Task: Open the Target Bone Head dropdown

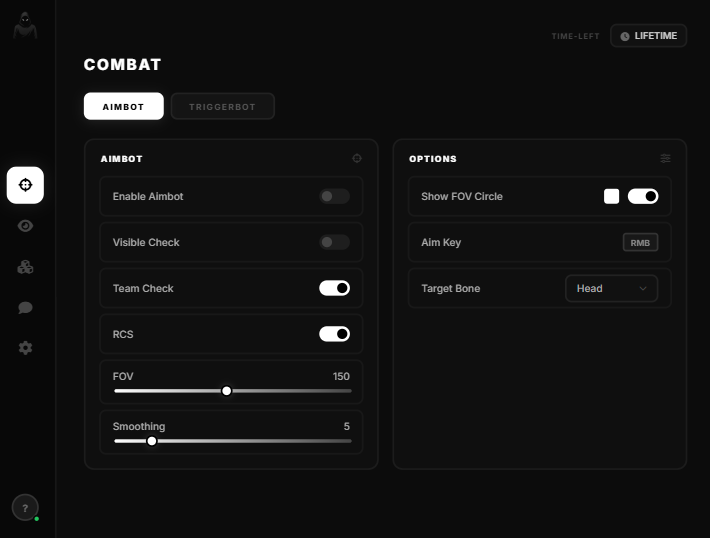Action: 611,288
